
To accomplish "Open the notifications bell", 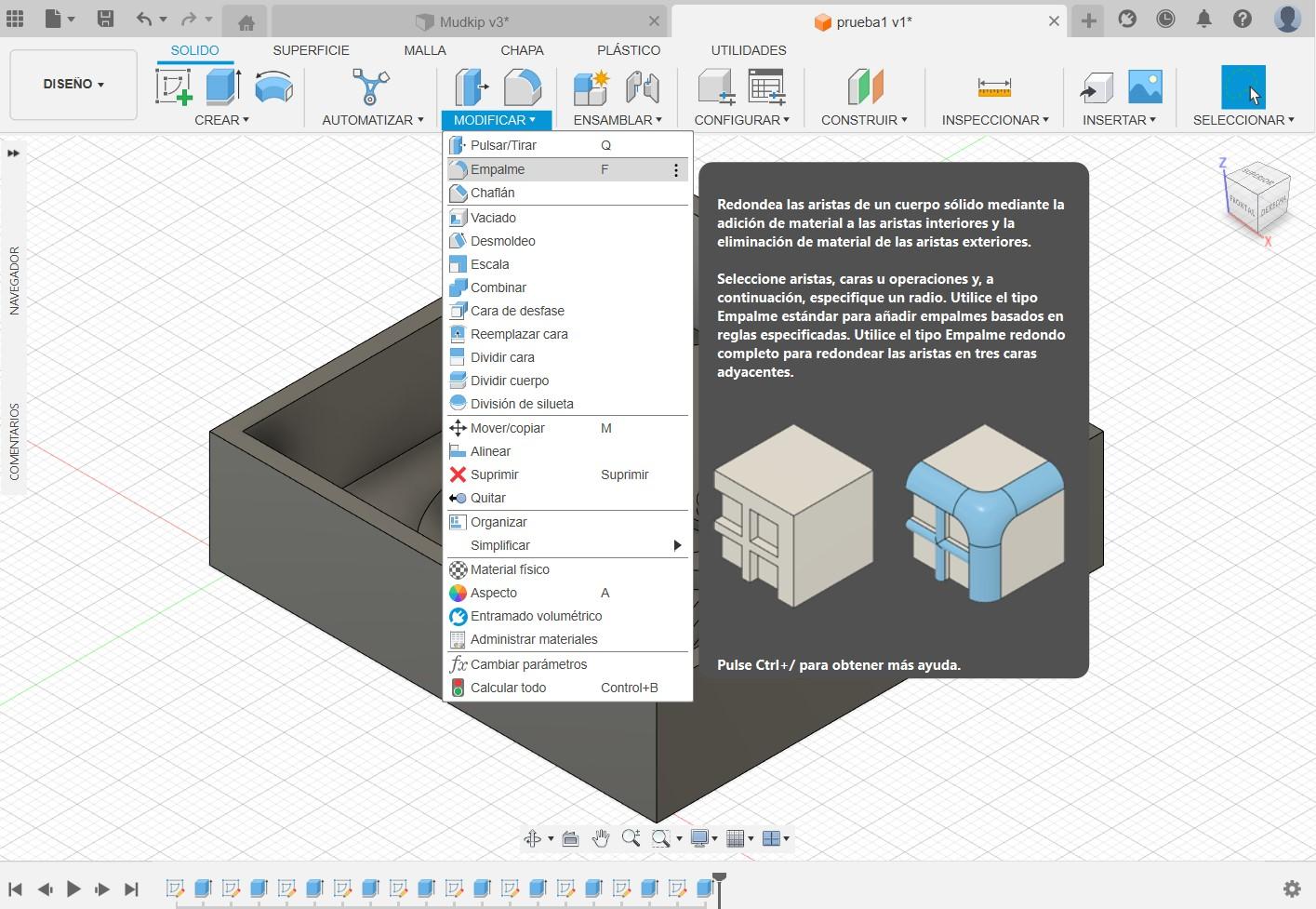I will click(x=1203, y=19).
